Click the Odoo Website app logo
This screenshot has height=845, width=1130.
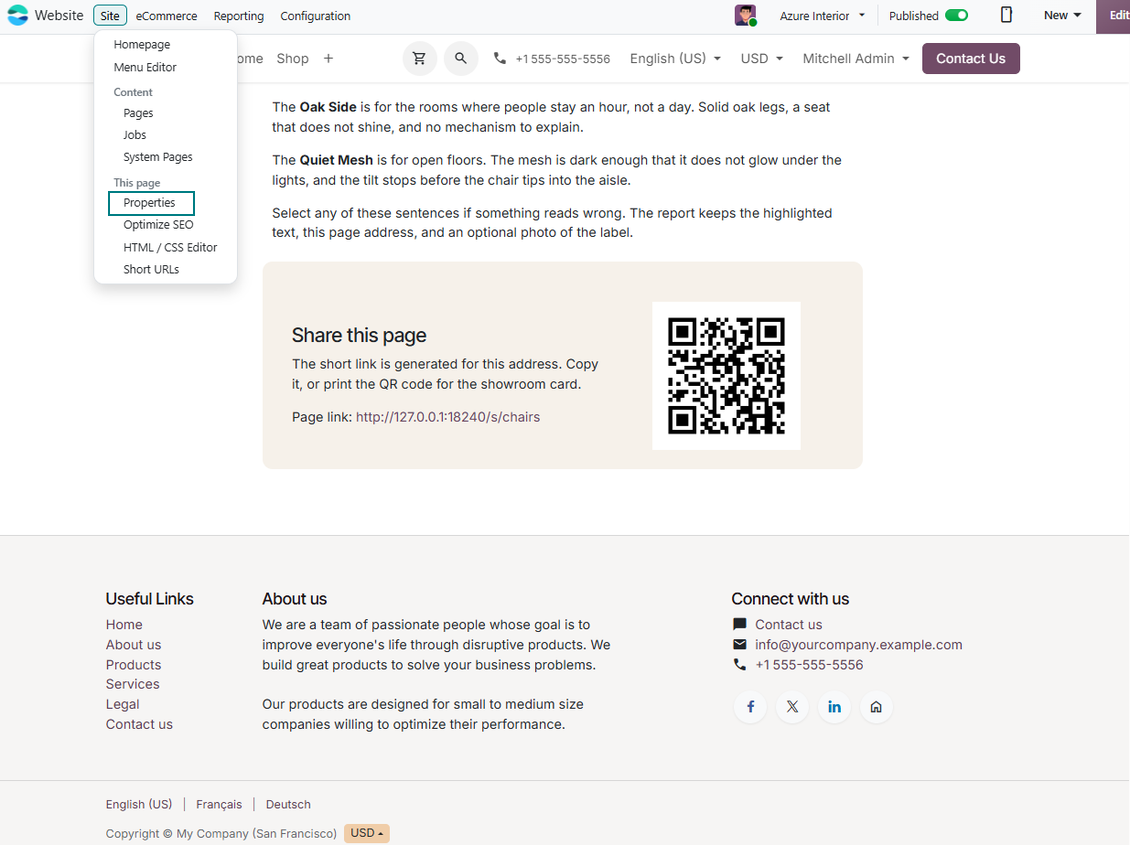17,15
